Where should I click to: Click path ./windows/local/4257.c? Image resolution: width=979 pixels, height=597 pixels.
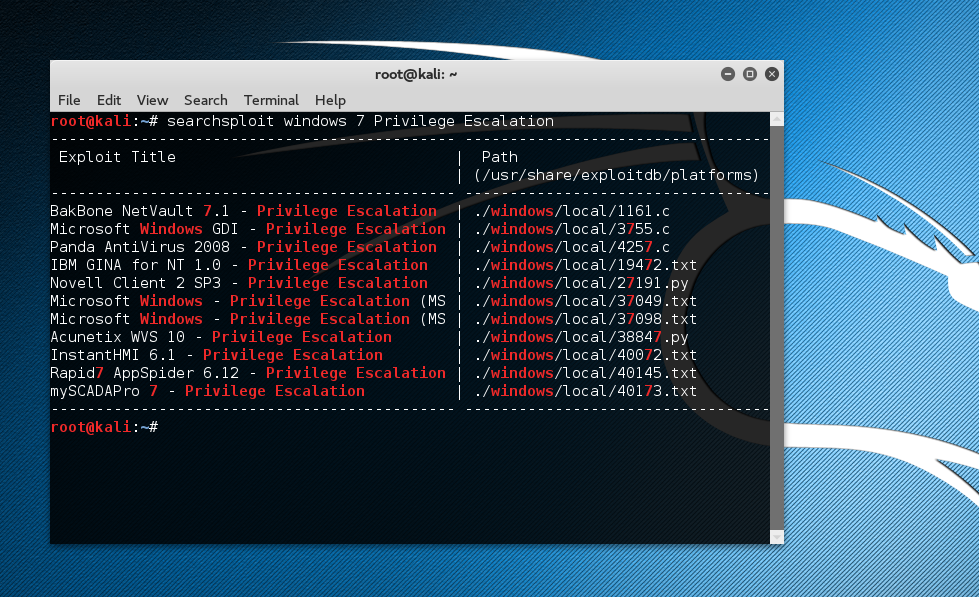(571, 247)
